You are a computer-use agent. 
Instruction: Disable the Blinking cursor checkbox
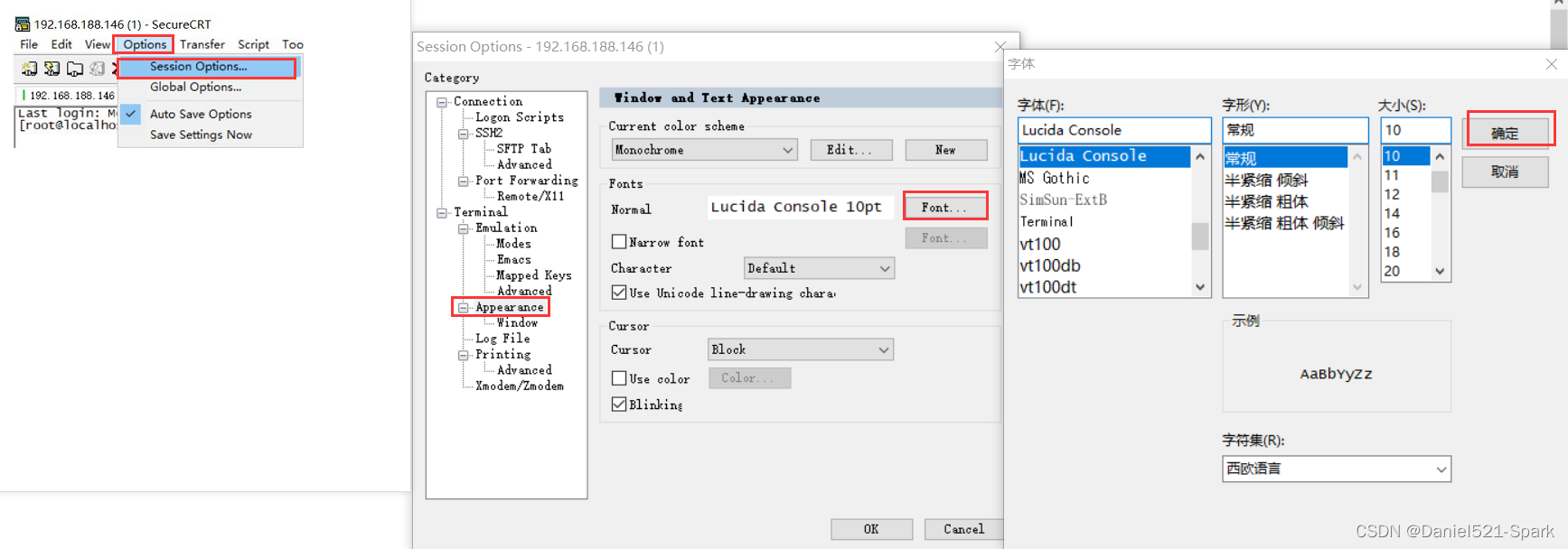pyautogui.click(x=619, y=405)
